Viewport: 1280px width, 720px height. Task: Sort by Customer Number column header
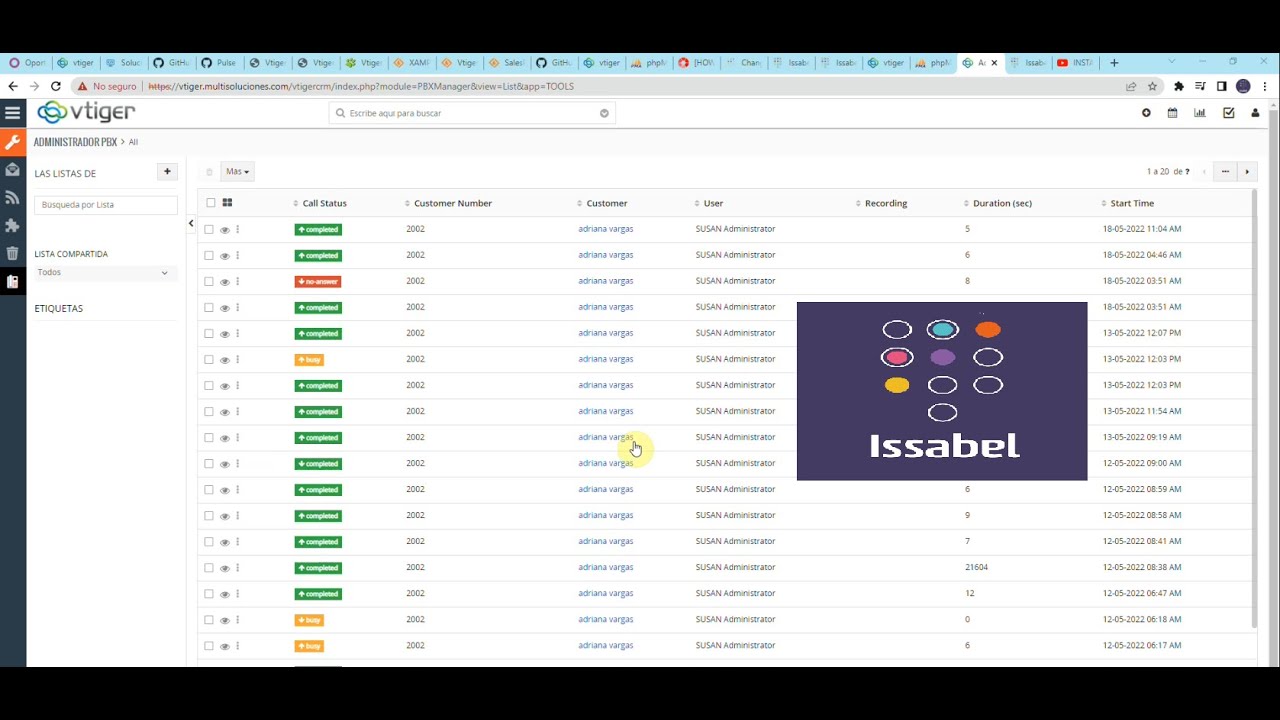click(452, 203)
